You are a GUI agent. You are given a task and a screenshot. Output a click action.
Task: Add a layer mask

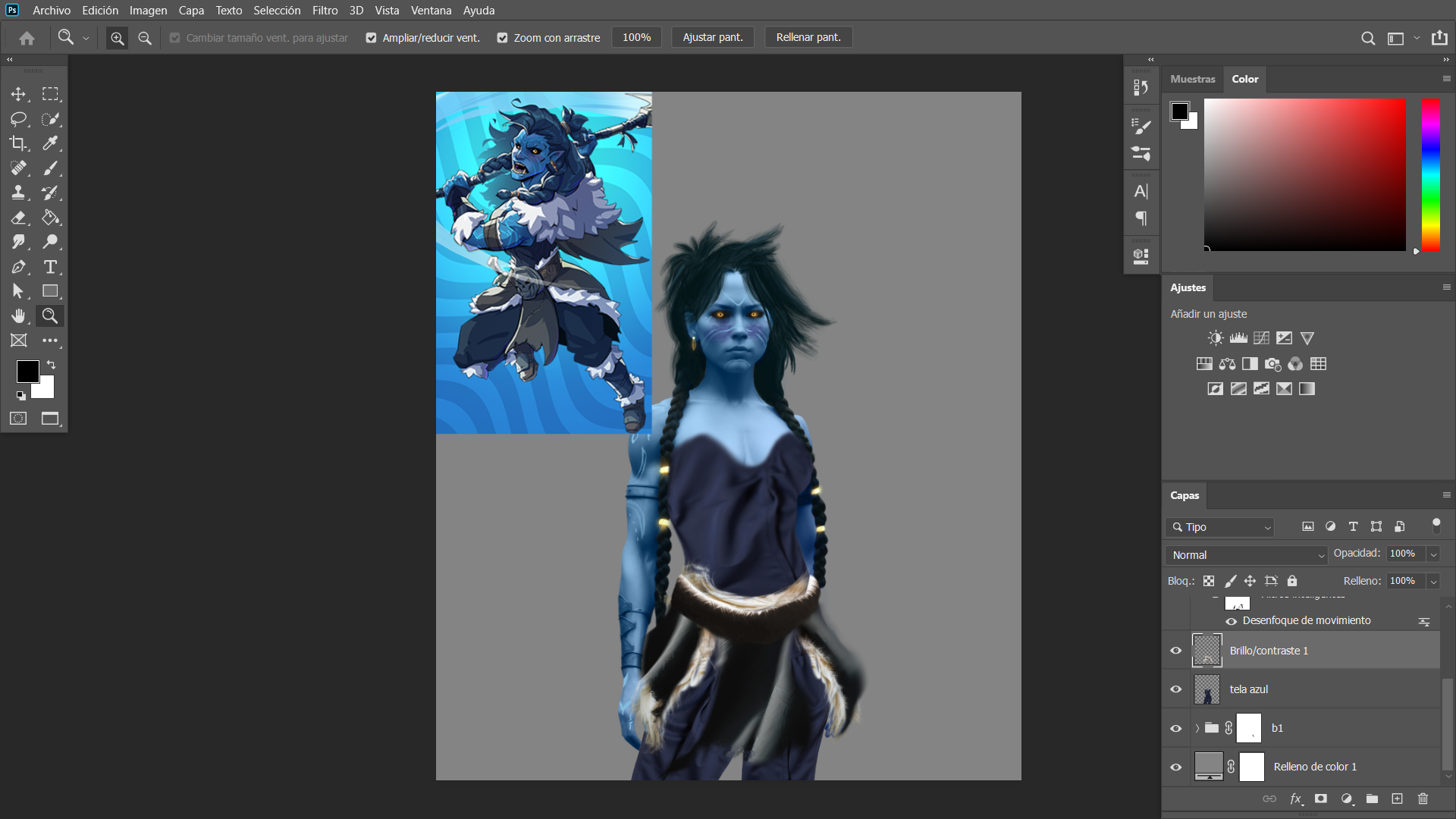point(1321,799)
